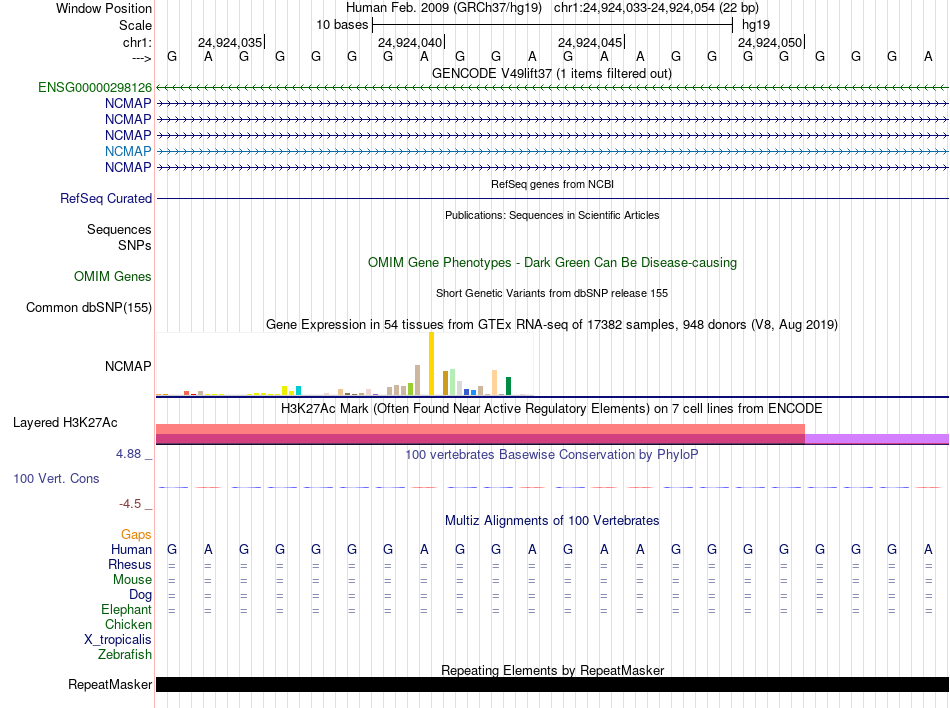The image size is (950, 708).
Task: Click the black RepeatMasker element bar
Action: (x=553, y=684)
